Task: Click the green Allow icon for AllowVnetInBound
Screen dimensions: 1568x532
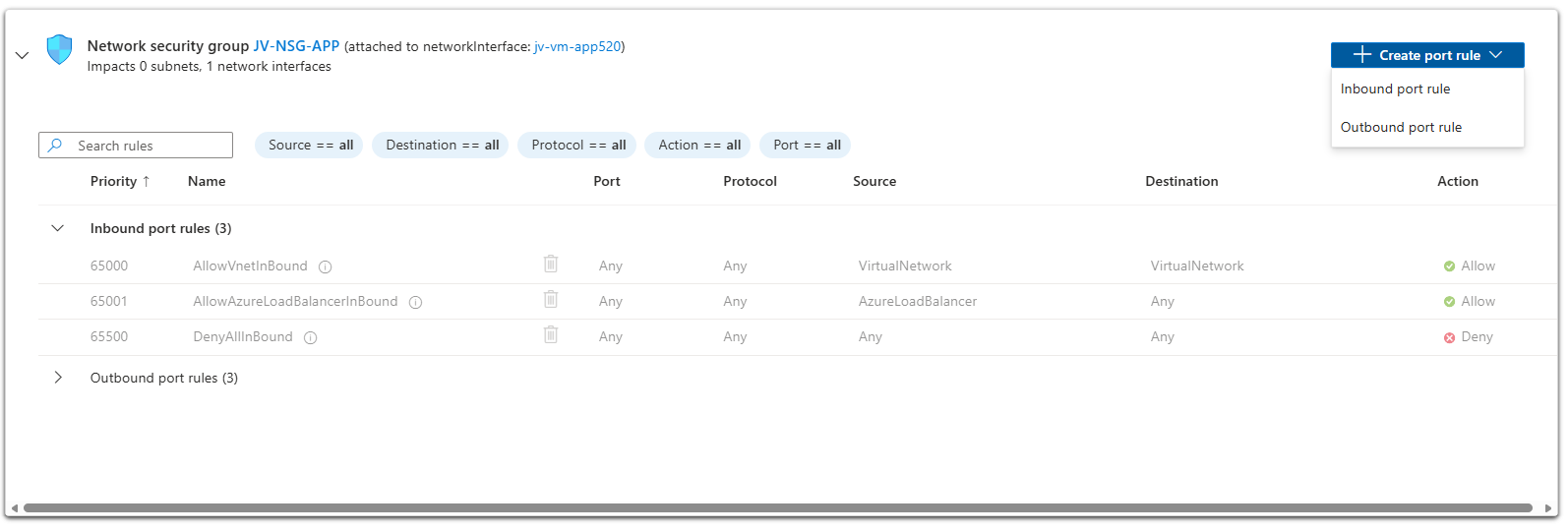Action: pyautogui.click(x=1449, y=266)
